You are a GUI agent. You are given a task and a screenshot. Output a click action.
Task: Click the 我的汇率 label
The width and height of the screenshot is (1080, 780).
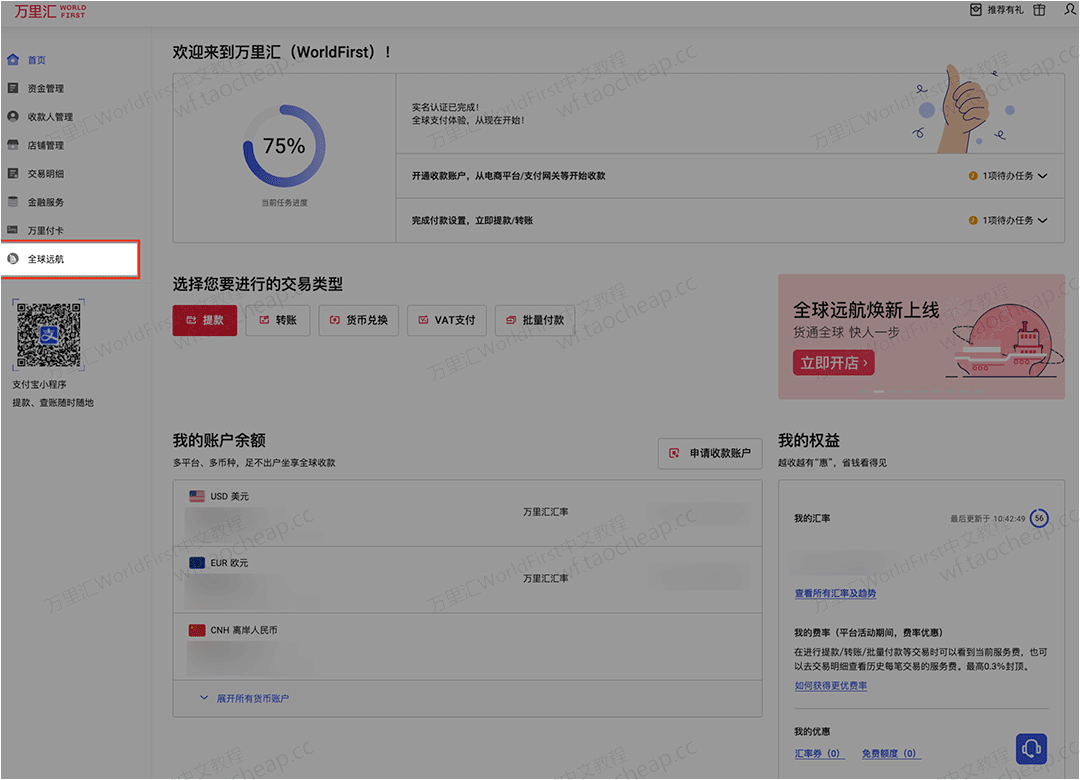[812, 518]
